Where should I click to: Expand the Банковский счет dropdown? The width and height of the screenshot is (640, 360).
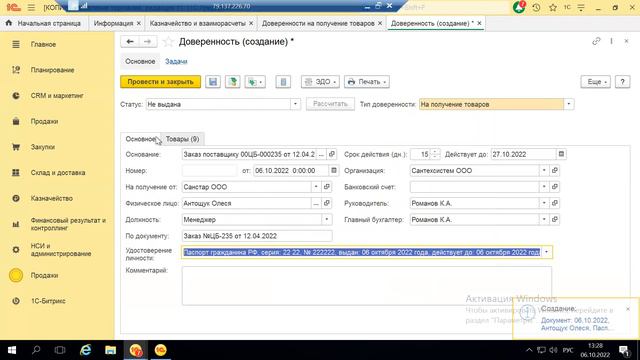tap(544, 187)
